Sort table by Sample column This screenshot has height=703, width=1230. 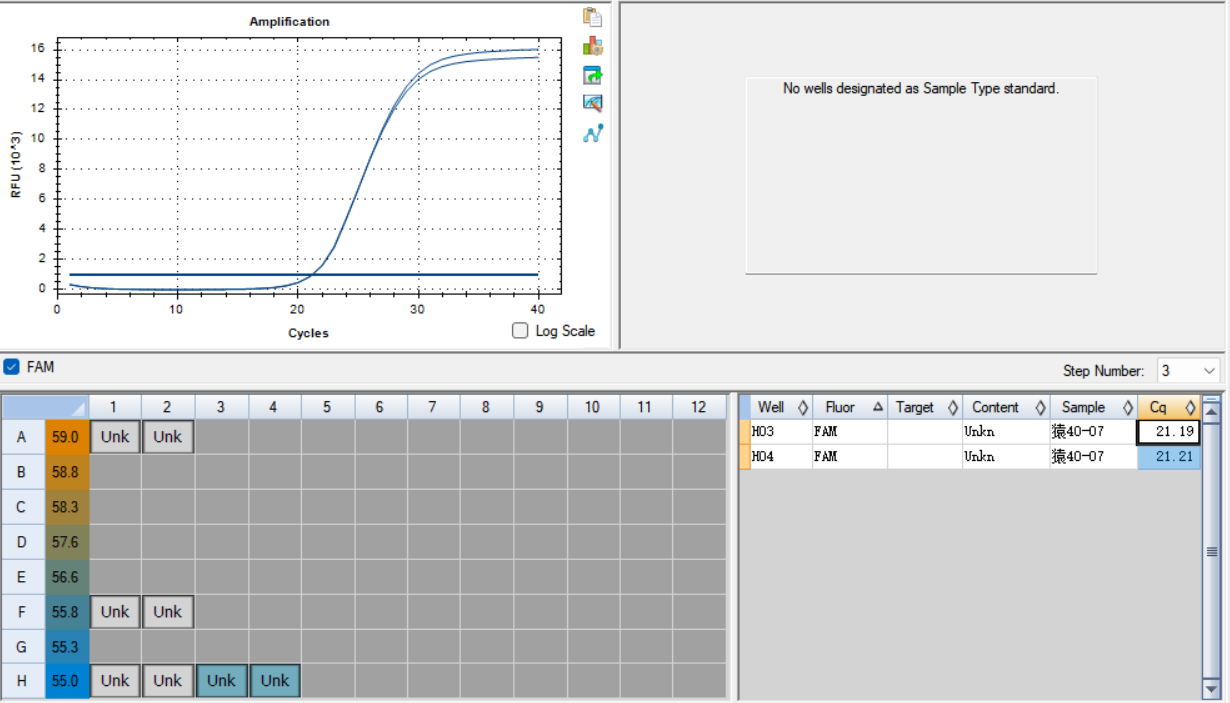tap(1093, 407)
